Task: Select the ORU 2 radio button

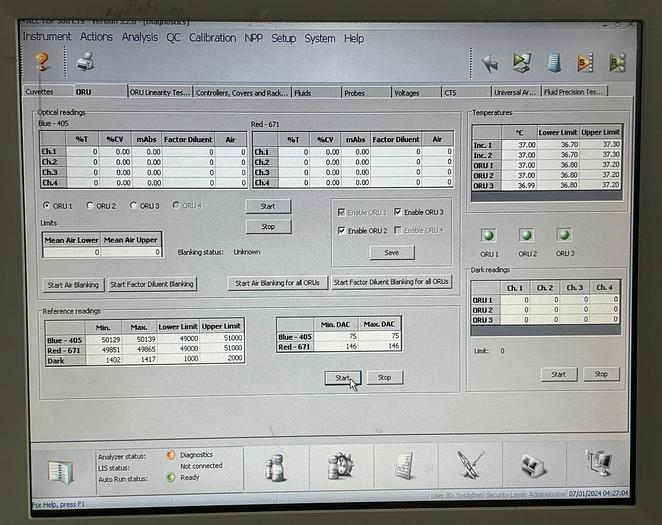Action: point(90,206)
